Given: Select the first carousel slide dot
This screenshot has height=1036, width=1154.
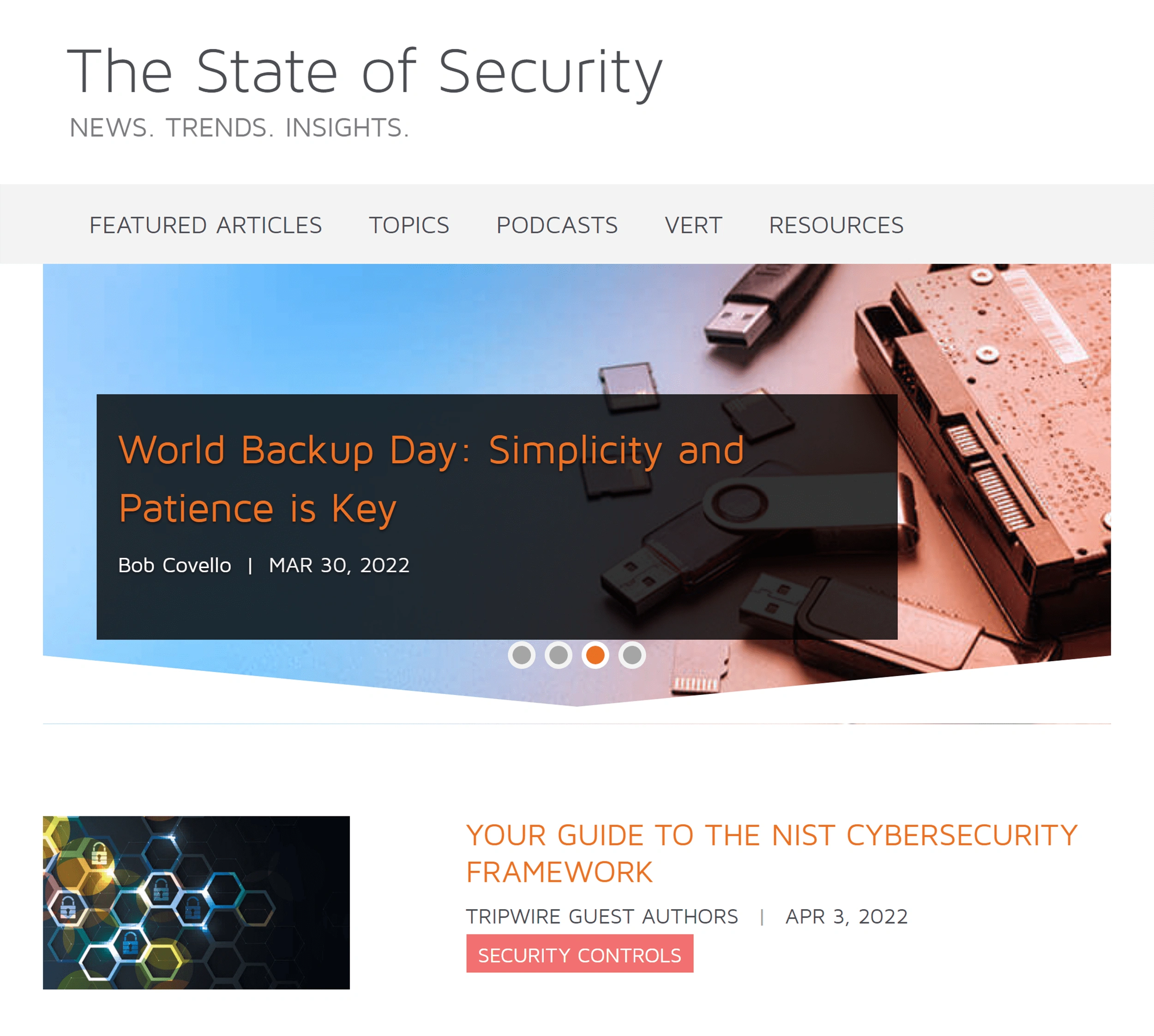Looking at the screenshot, I should [x=523, y=655].
